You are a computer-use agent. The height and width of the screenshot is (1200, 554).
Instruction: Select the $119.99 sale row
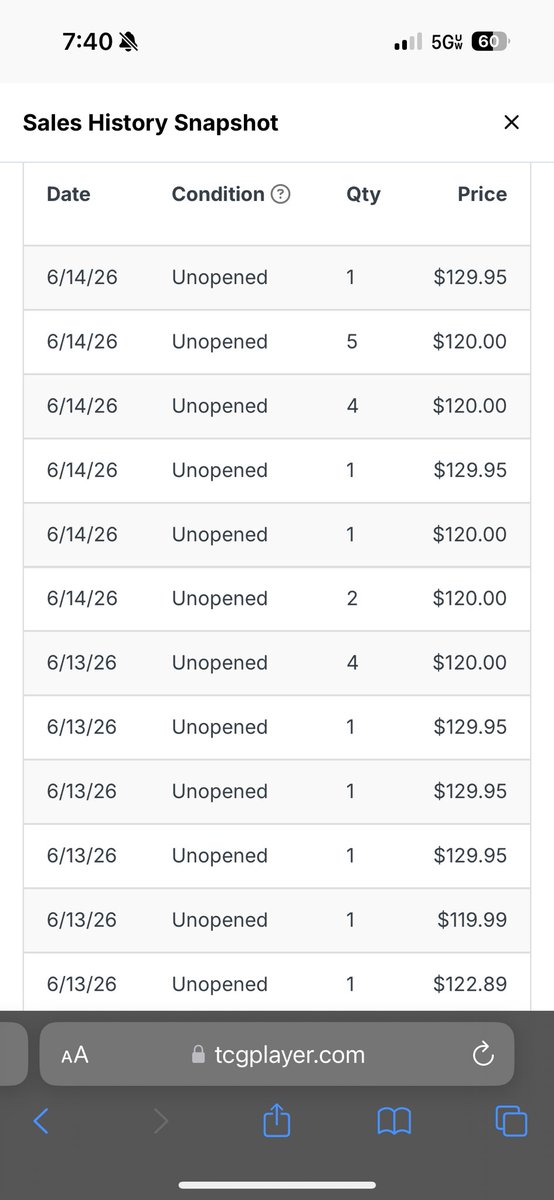tap(277, 920)
